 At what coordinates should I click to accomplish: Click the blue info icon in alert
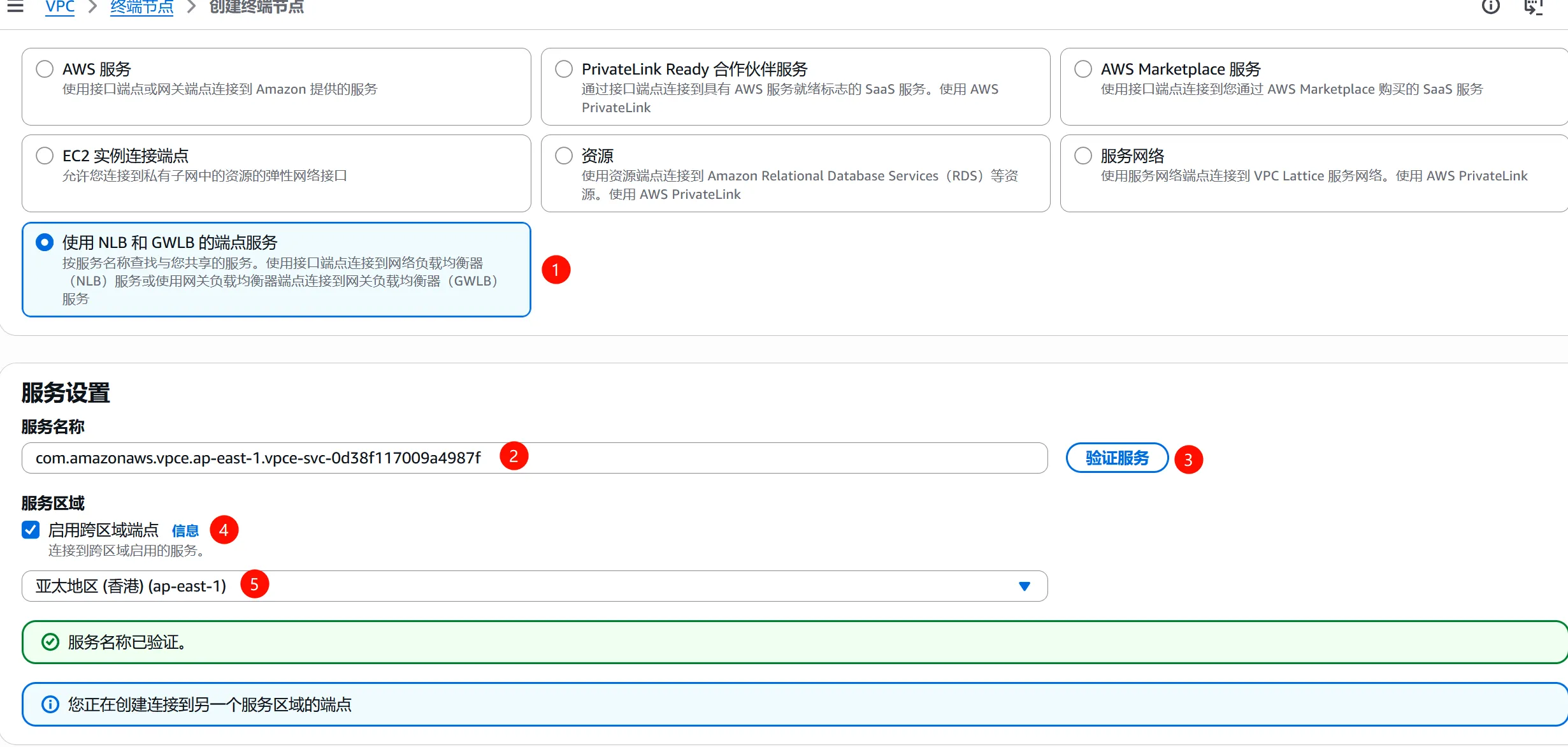[50, 704]
